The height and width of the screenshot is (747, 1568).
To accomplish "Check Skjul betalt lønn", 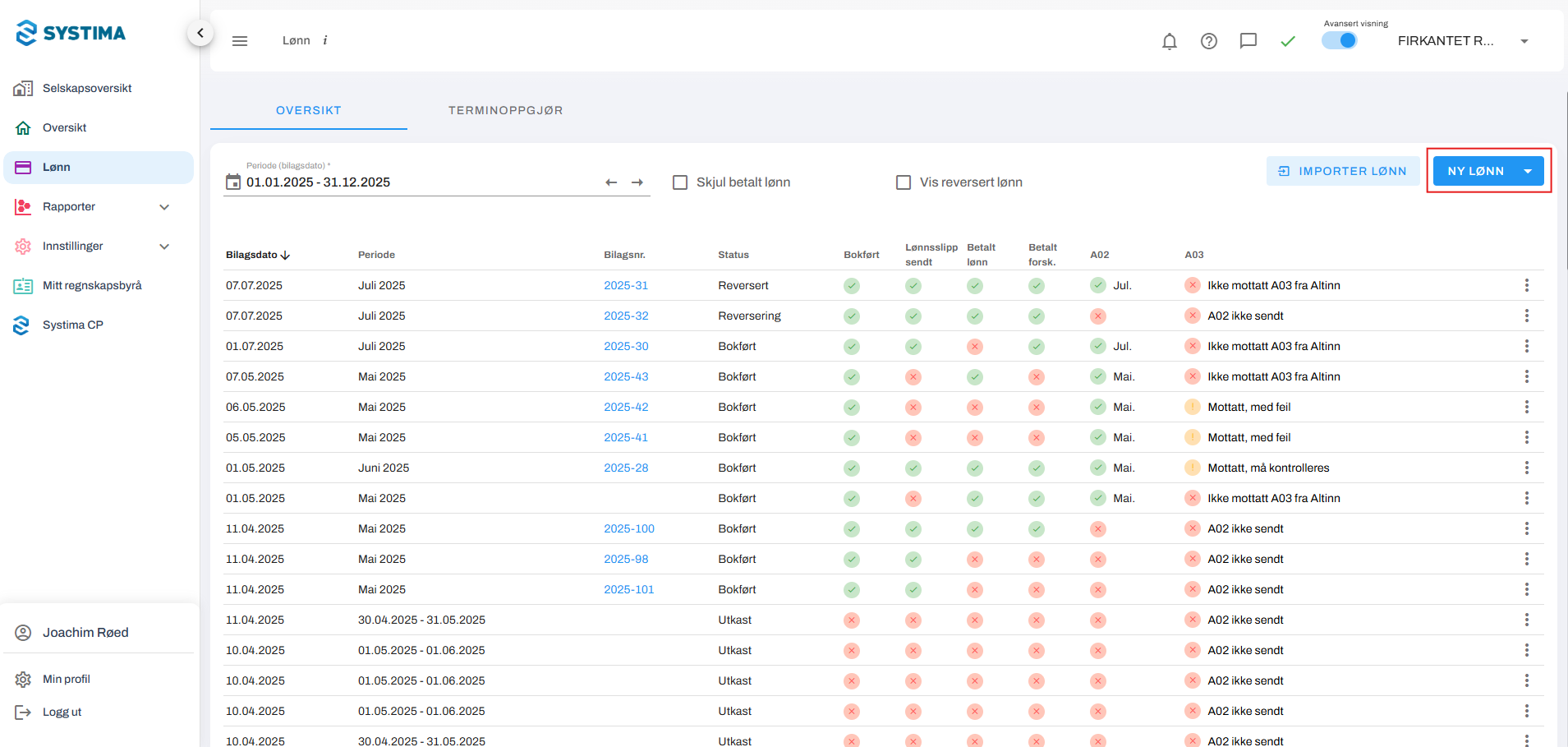I will [x=680, y=182].
